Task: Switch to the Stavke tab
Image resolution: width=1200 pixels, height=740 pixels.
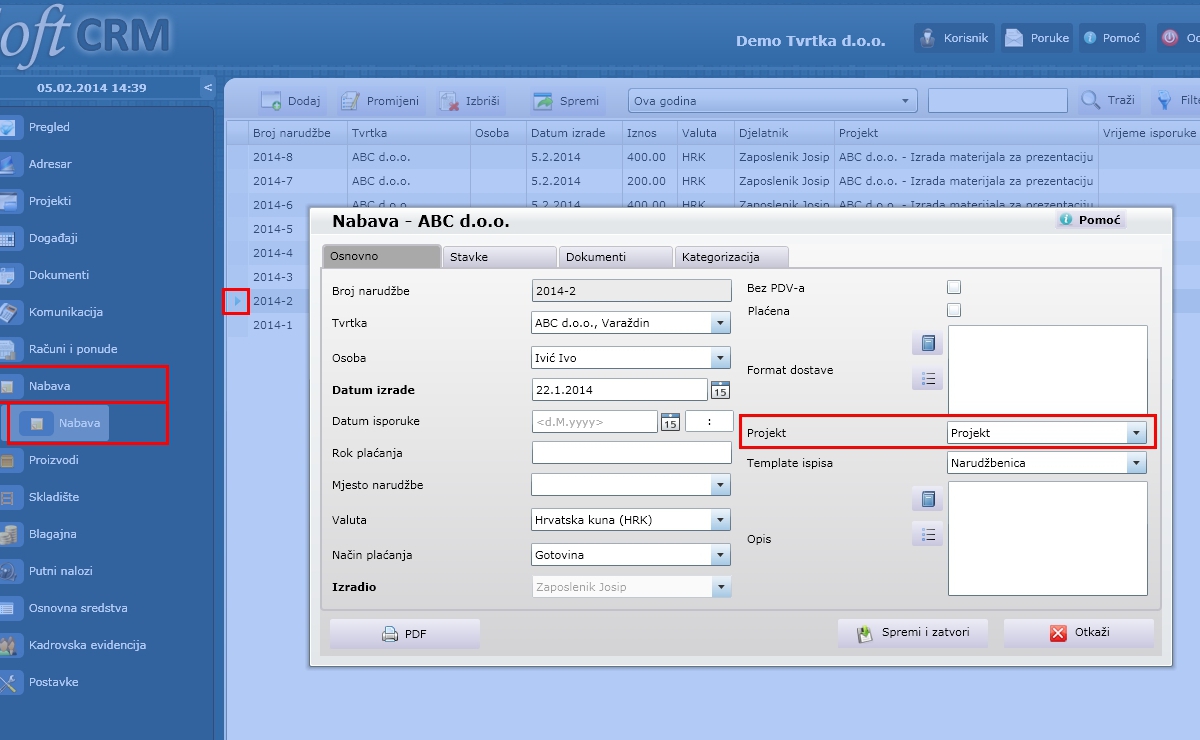Action: (x=499, y=257)
